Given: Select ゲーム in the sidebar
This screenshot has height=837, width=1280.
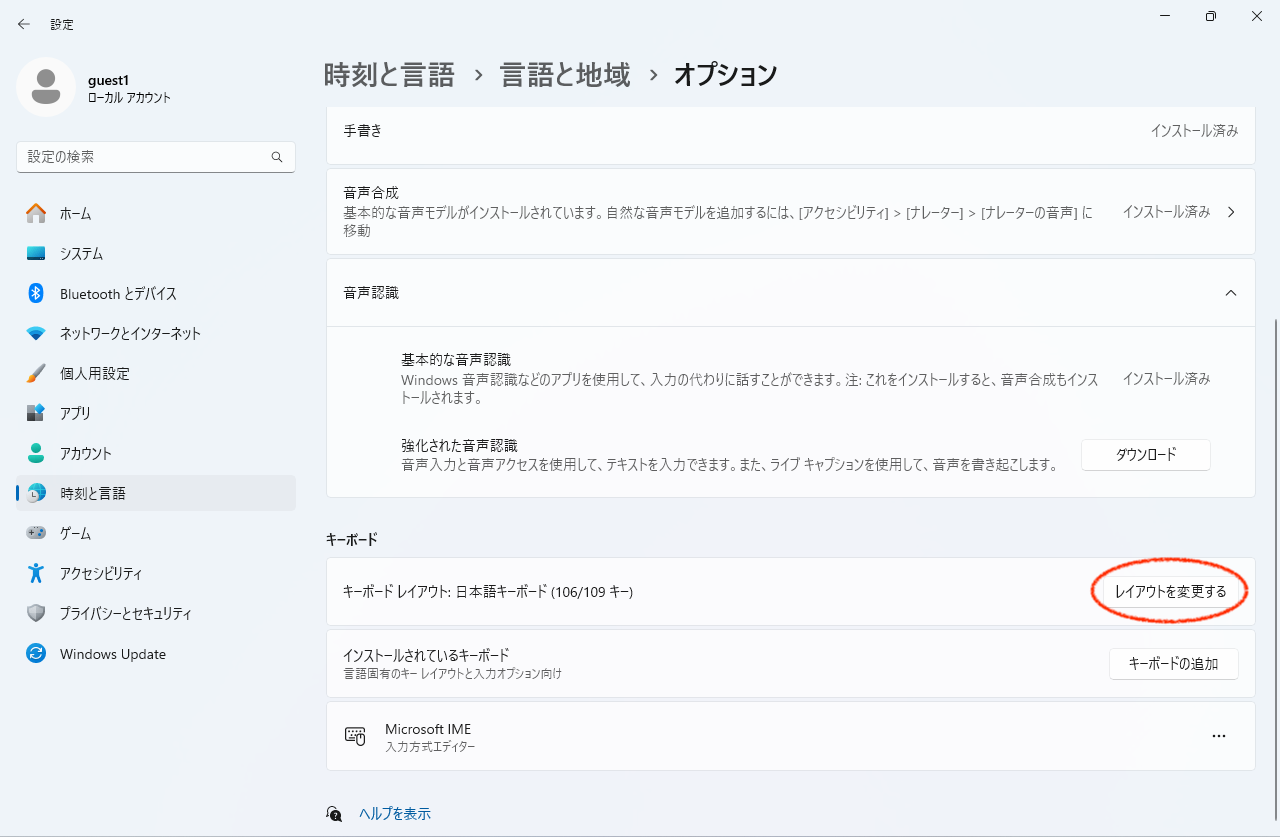Looking at the screenshot, I should pos(156,533).
